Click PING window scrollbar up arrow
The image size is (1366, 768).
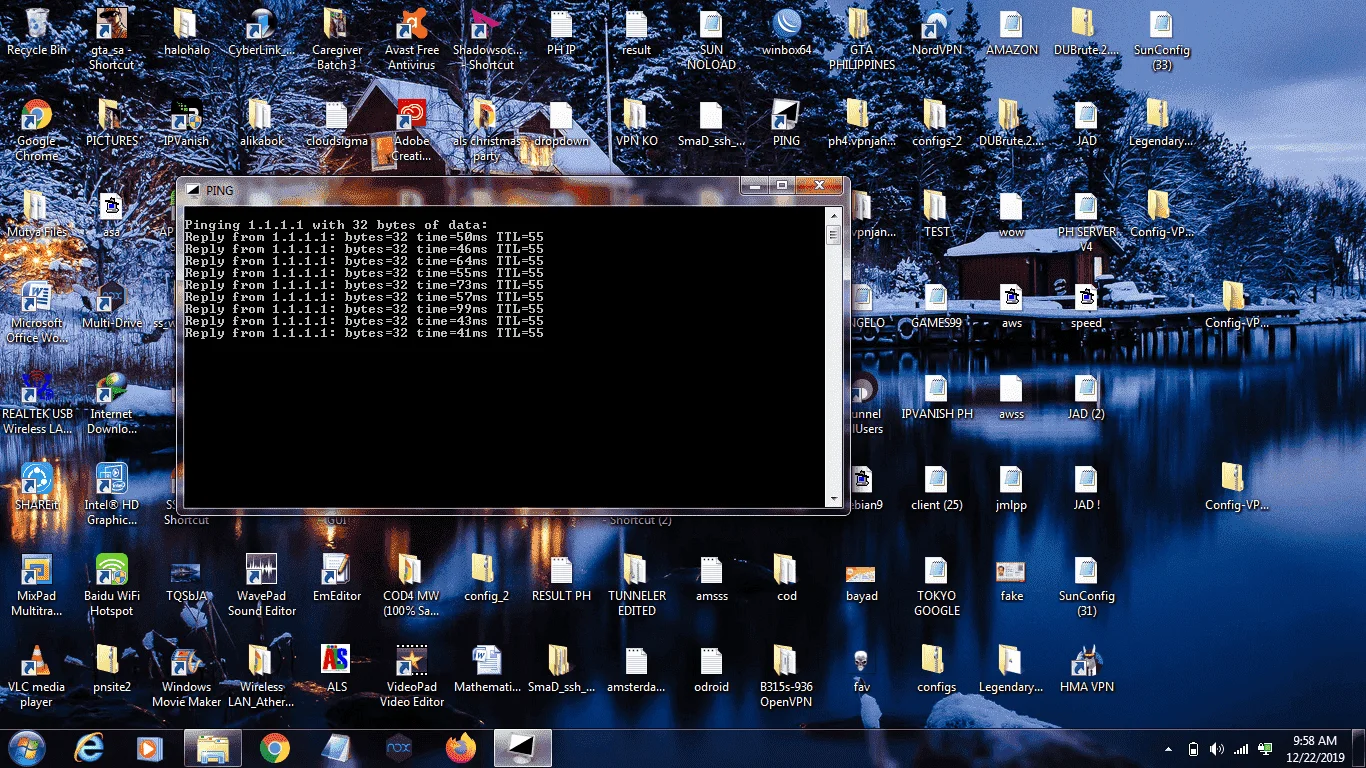click(x=834, y=214)
